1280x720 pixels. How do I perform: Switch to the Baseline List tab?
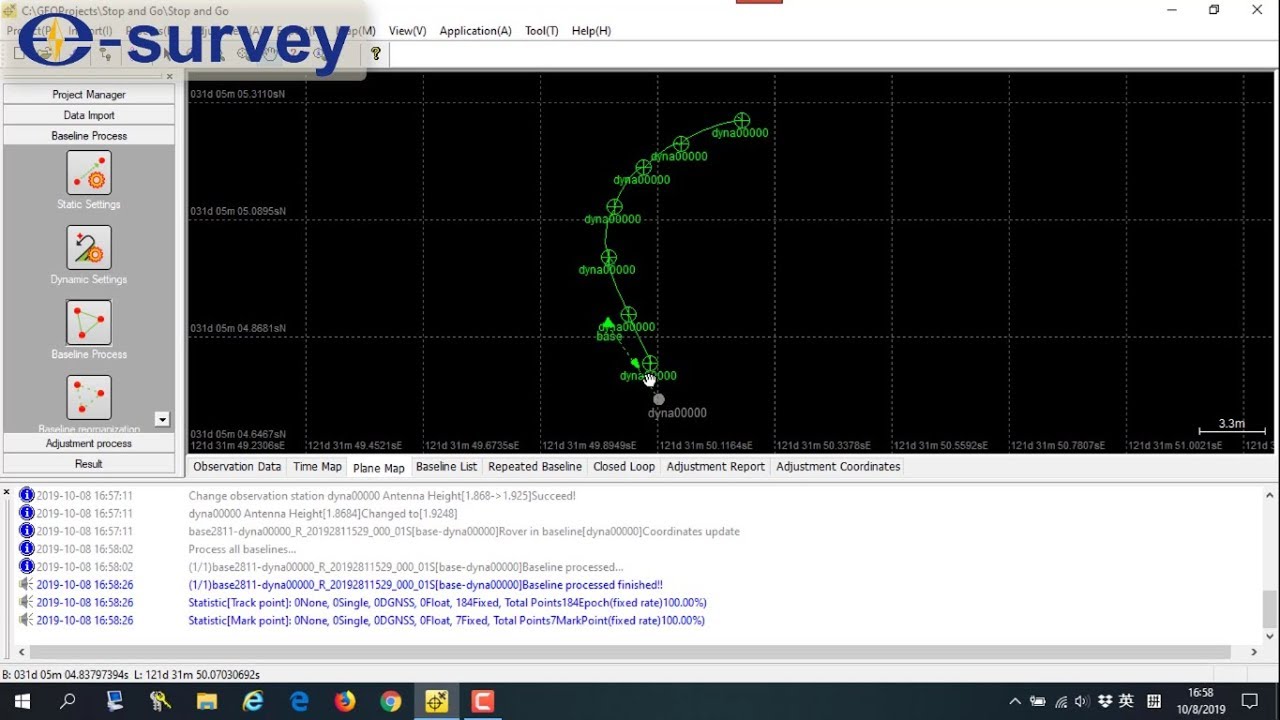[x=446, y=467]
